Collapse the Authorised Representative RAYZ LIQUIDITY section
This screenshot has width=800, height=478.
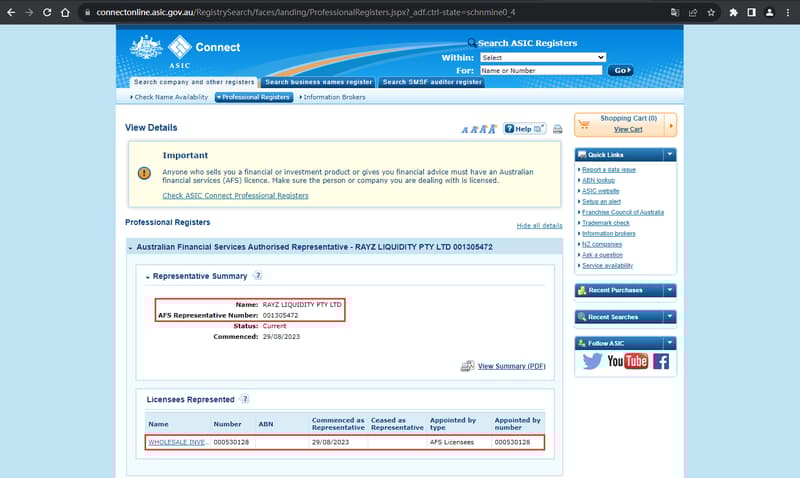(x=130, y=248)
